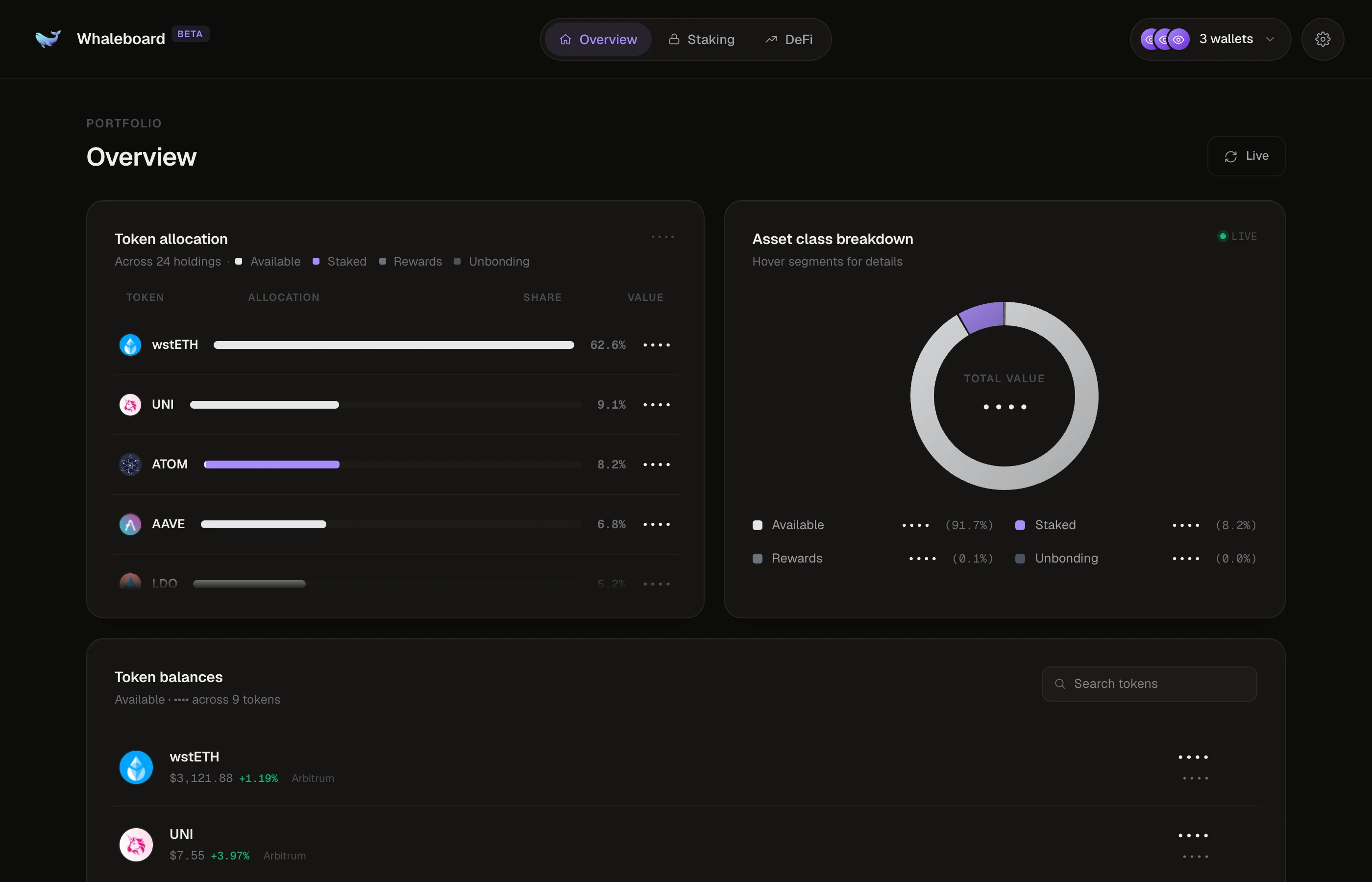This screenshot has height=882, width=1372.
Task: Open the 3 wallets dropdown
Action: [1210, 39]
